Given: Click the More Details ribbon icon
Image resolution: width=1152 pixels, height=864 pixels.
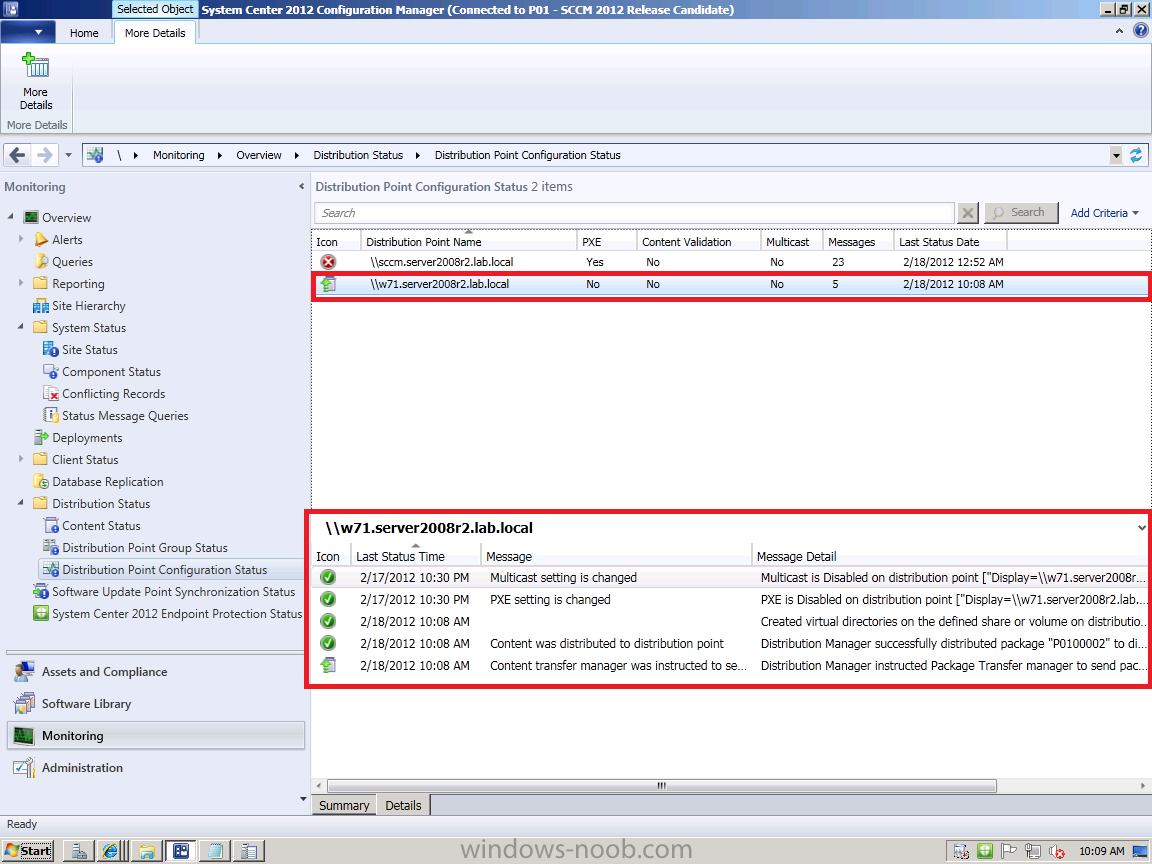Looking at the screenshot, I should [x=35, y=66].
